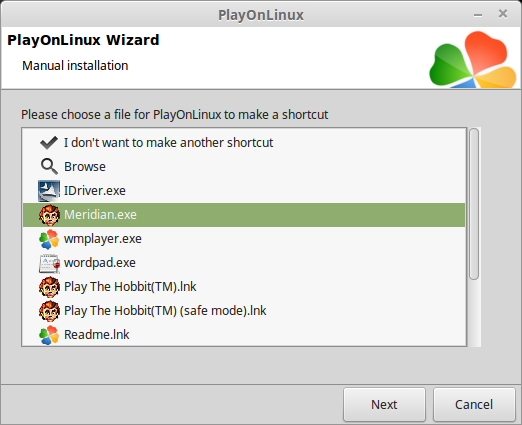Choose wmplayer.exe from the list
Viewport: 522px width, 425px height.
click(103, 239)
